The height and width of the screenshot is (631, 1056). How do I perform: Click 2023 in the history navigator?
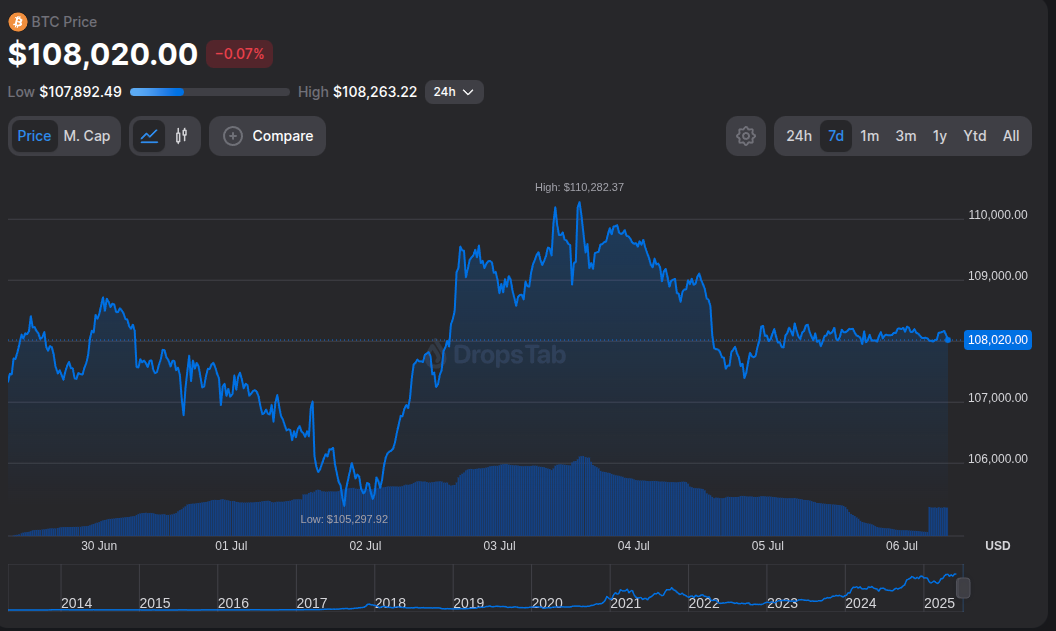point(782,603)
